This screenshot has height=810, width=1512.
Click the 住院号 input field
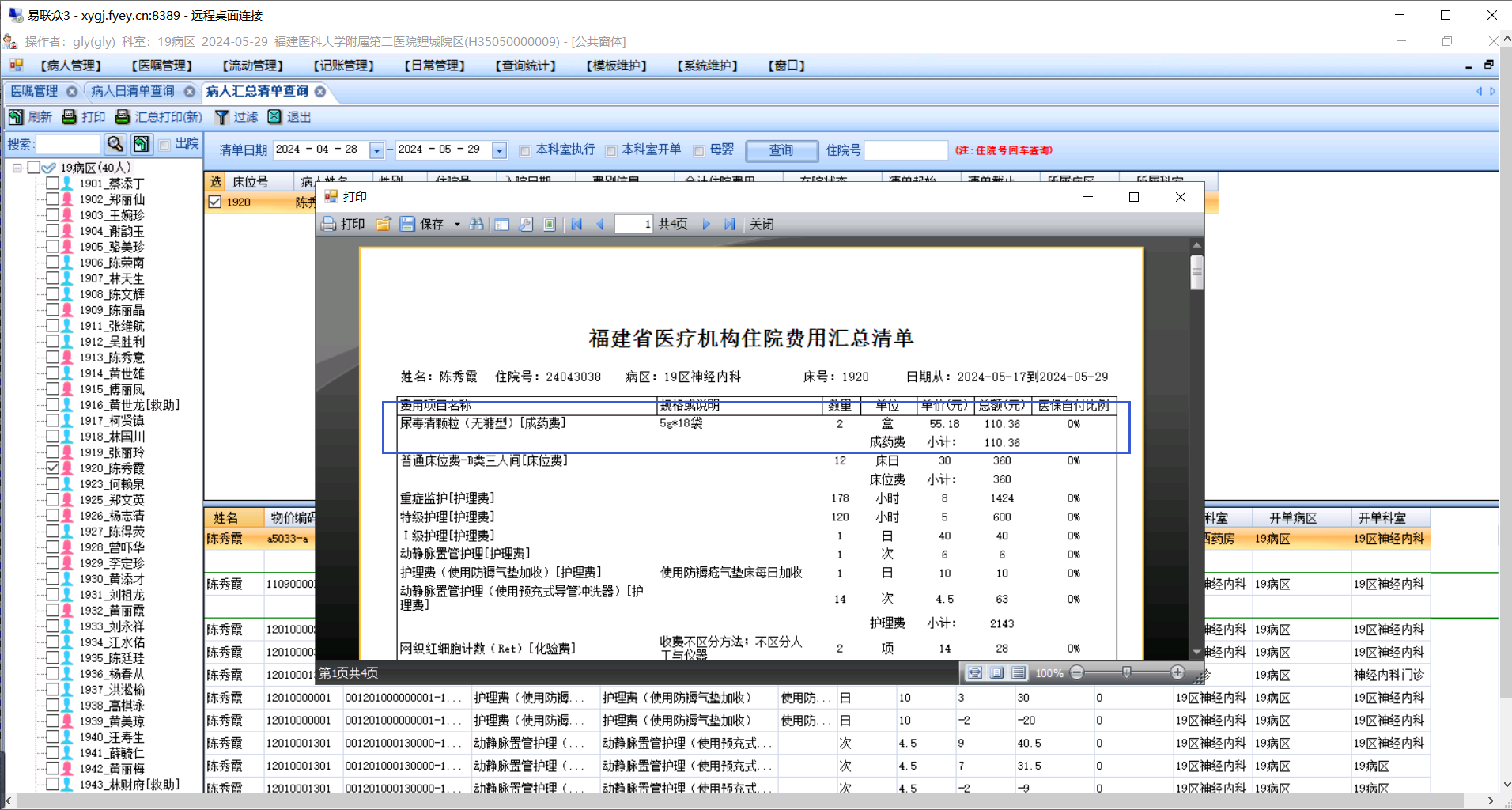(905, 150)
